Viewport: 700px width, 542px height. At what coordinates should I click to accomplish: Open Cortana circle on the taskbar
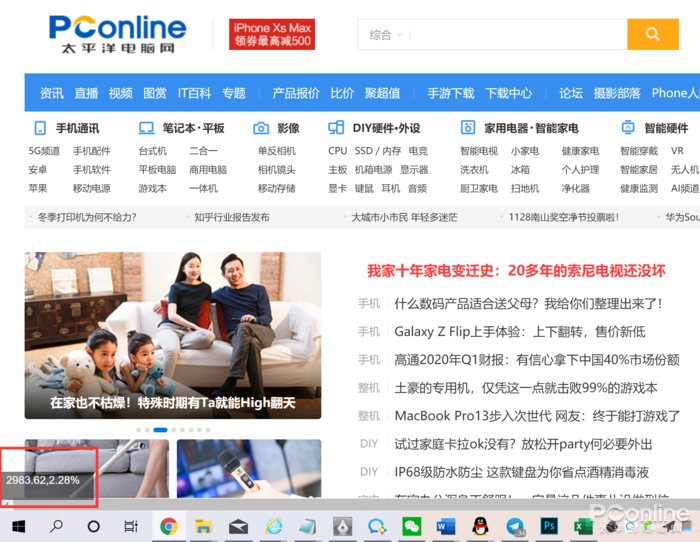(94, 526)
